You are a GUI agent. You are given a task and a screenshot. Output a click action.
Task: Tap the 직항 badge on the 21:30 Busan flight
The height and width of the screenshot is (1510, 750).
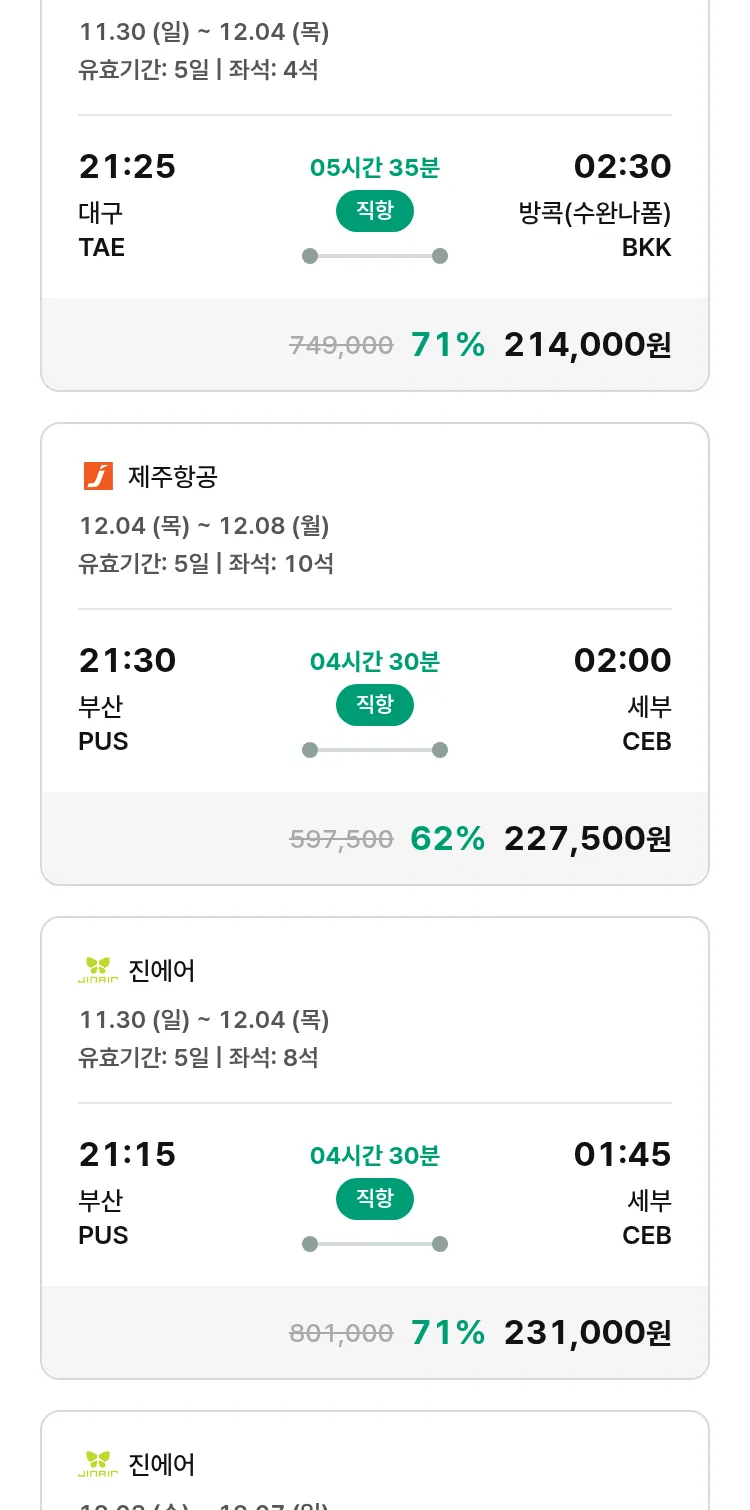(374, 705)
